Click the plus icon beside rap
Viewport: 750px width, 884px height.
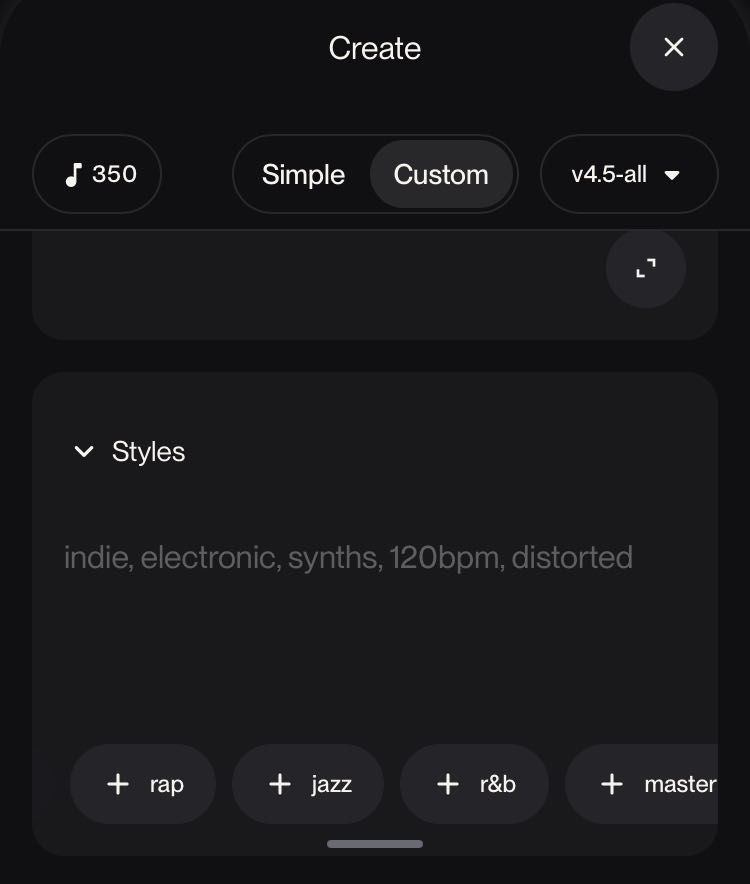click(x=118, y=784)
